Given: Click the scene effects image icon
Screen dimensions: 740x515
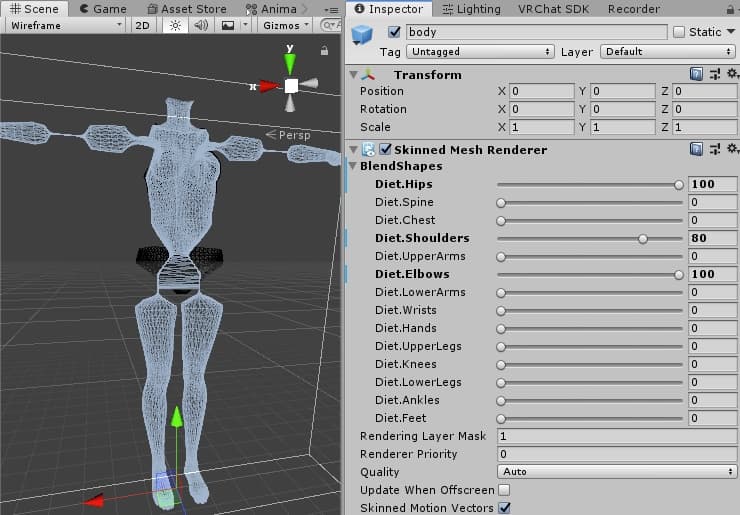Looking at the screenshot, I should (228, 25).
